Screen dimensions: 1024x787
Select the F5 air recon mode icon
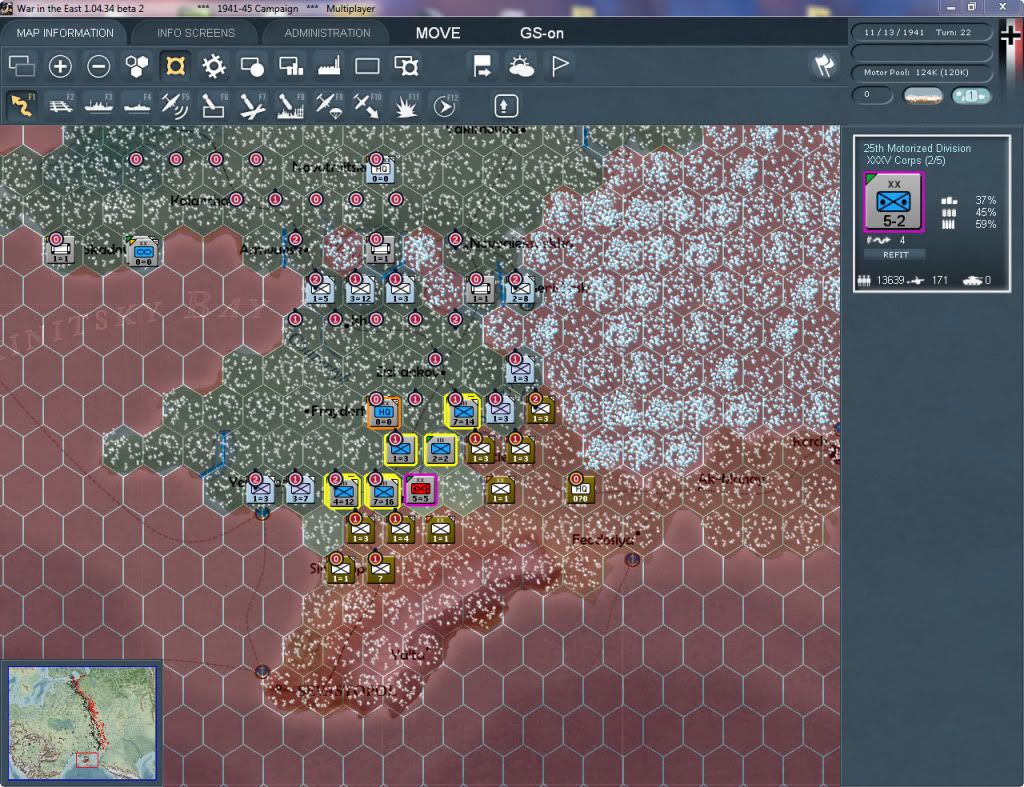point(175,105)
